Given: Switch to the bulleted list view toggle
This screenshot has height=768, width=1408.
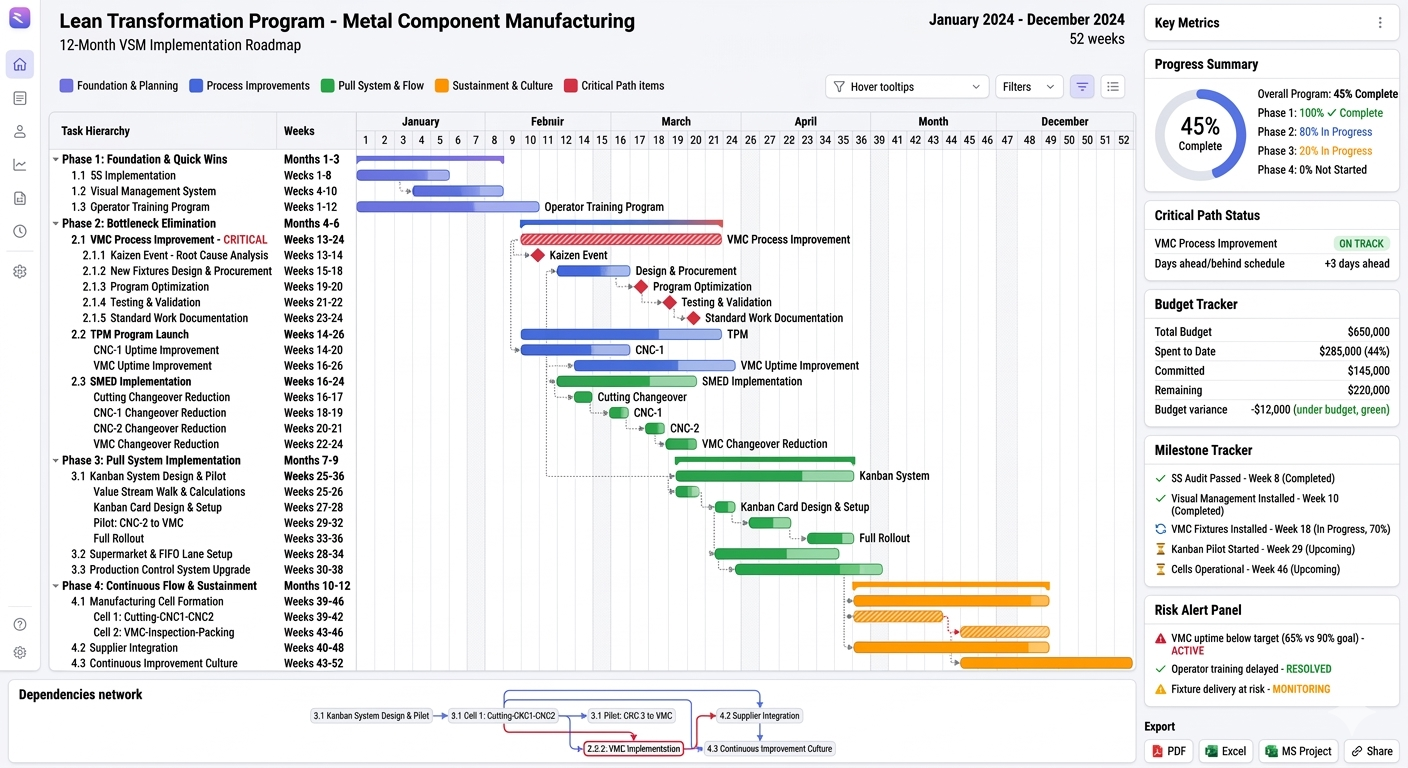Looking at the screenshot, I should point(1113,87).
